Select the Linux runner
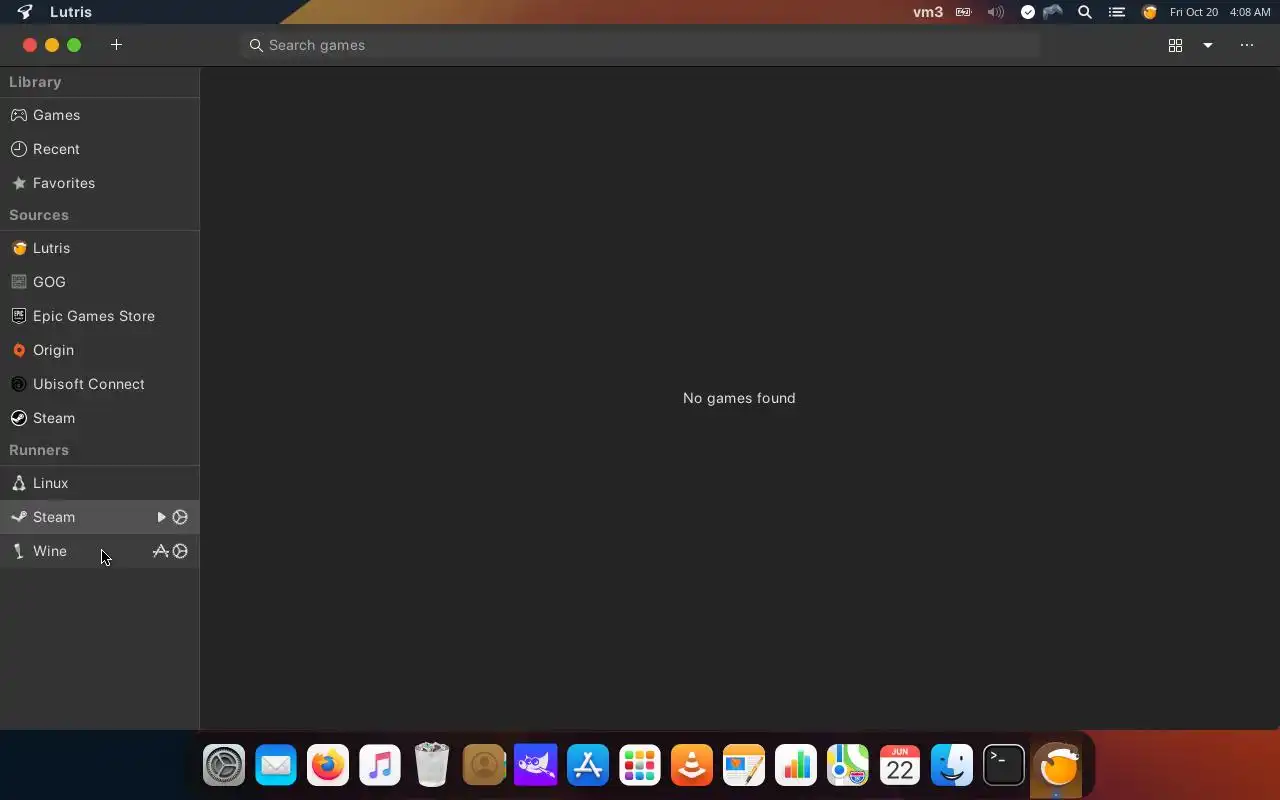The image size is (1280, 800). 100,483
